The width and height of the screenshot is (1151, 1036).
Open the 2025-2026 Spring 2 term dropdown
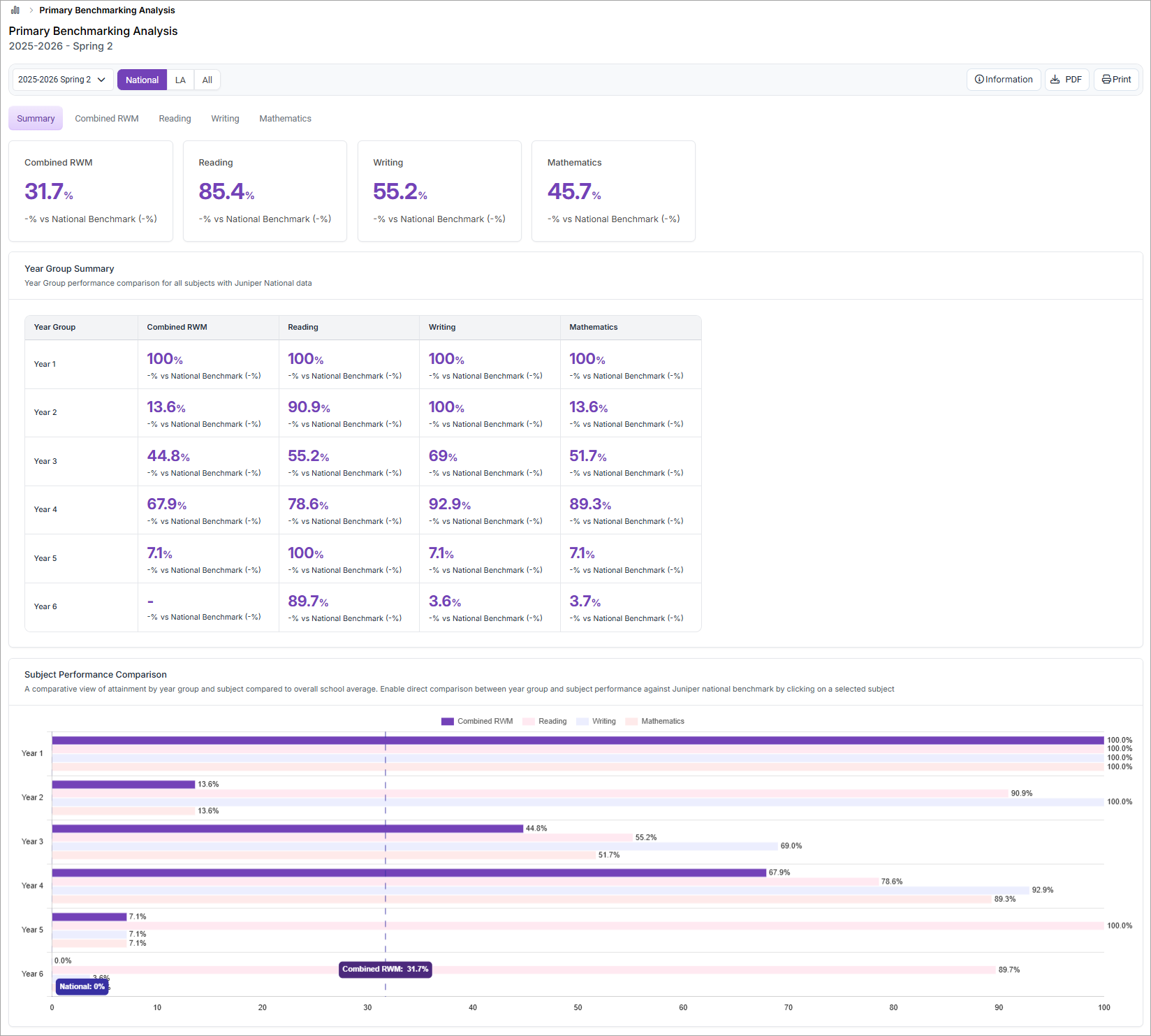(62, 80)
